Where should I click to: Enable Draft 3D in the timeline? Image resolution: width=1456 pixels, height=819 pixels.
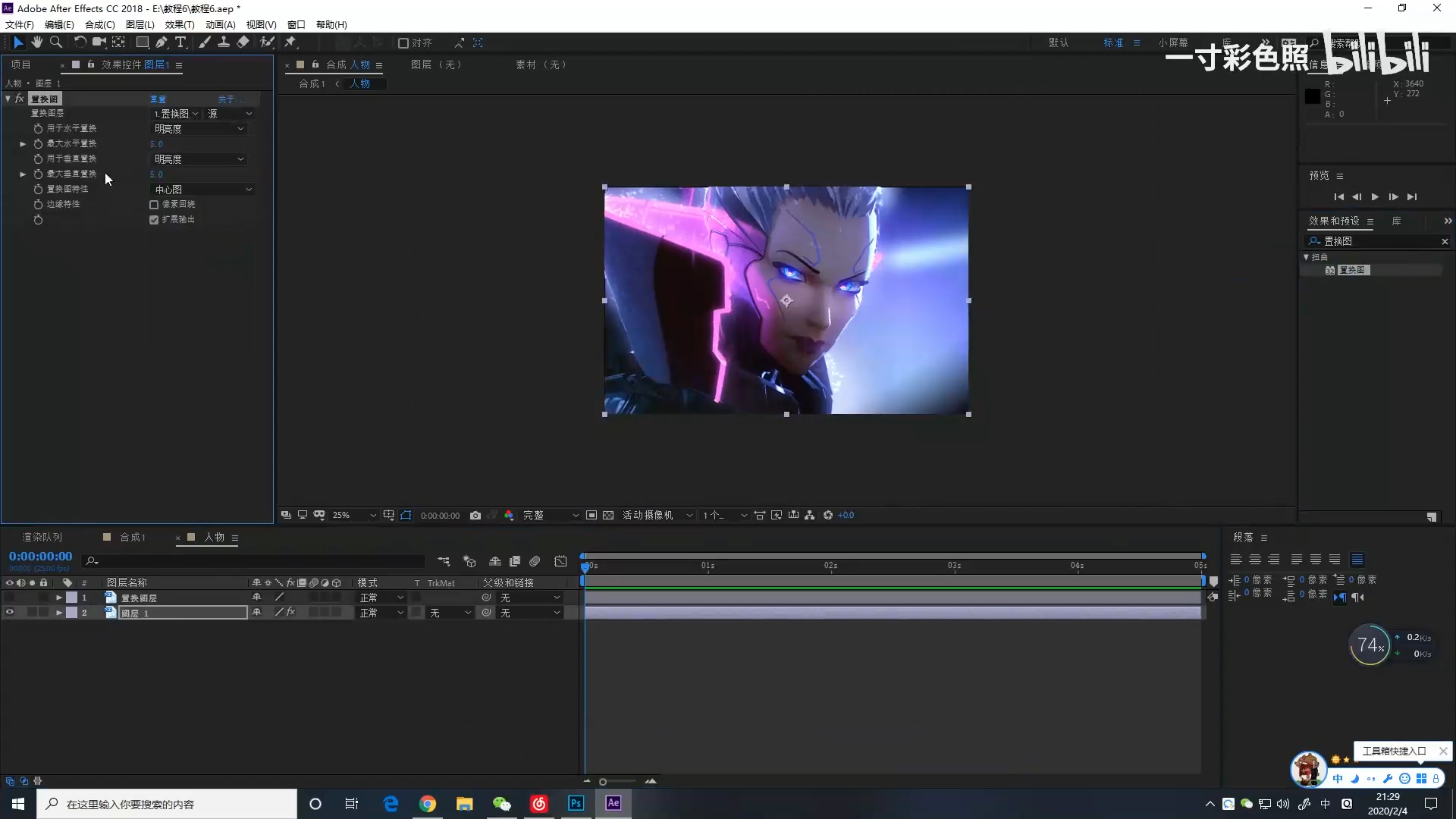[469, 561]
